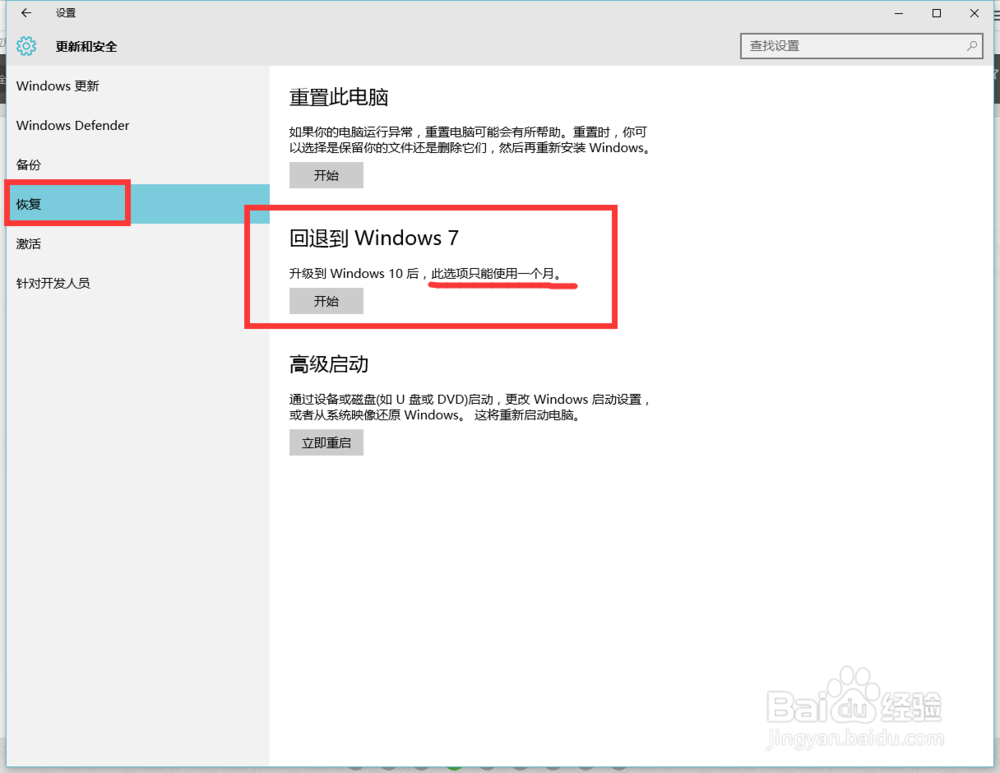
Task: Open Windows Defender settings
Action: [72, 125]
